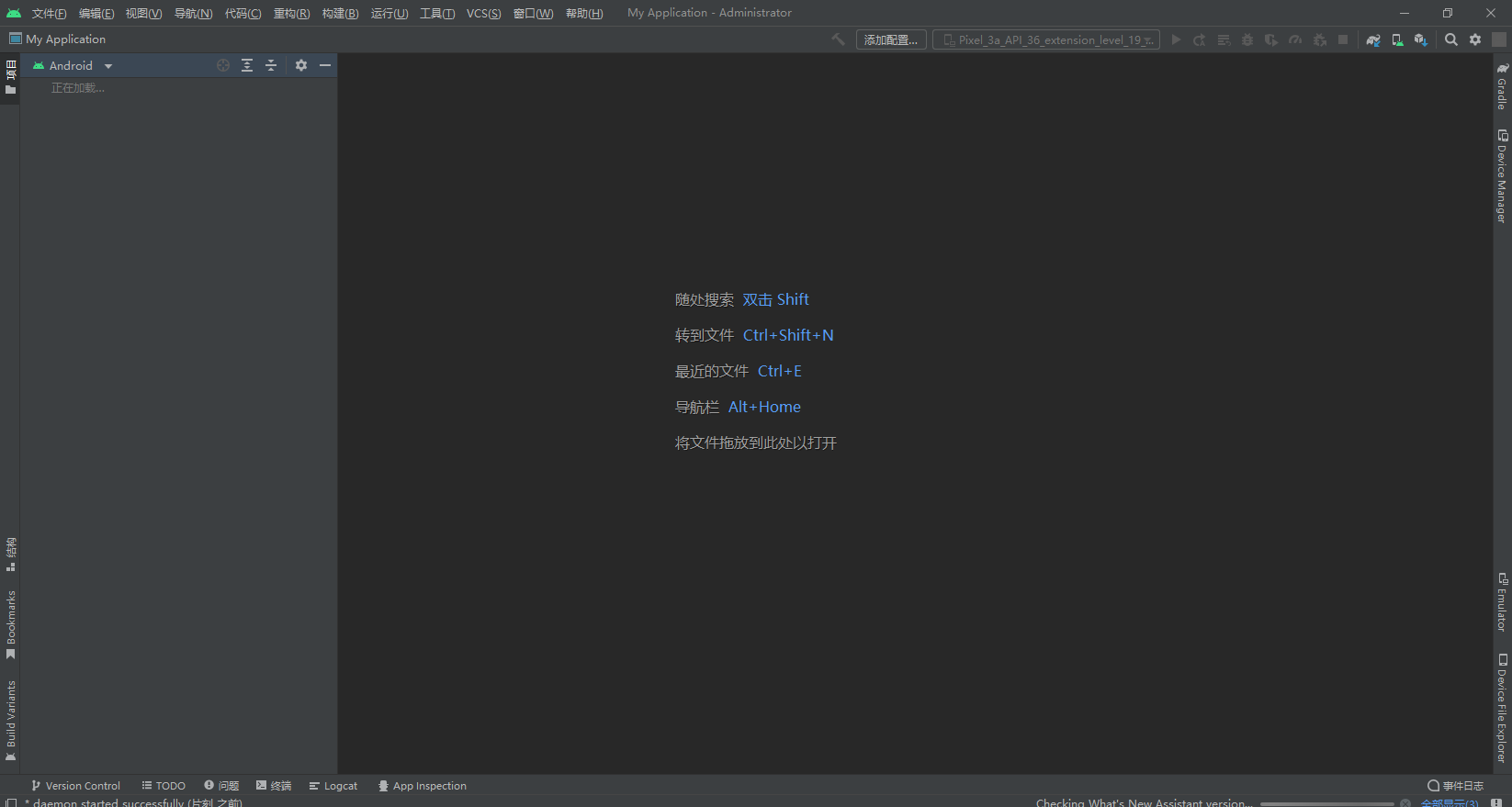The image size is (1512, 807).
Task: Click the background task progress bar
Action: click(1326, 803)
